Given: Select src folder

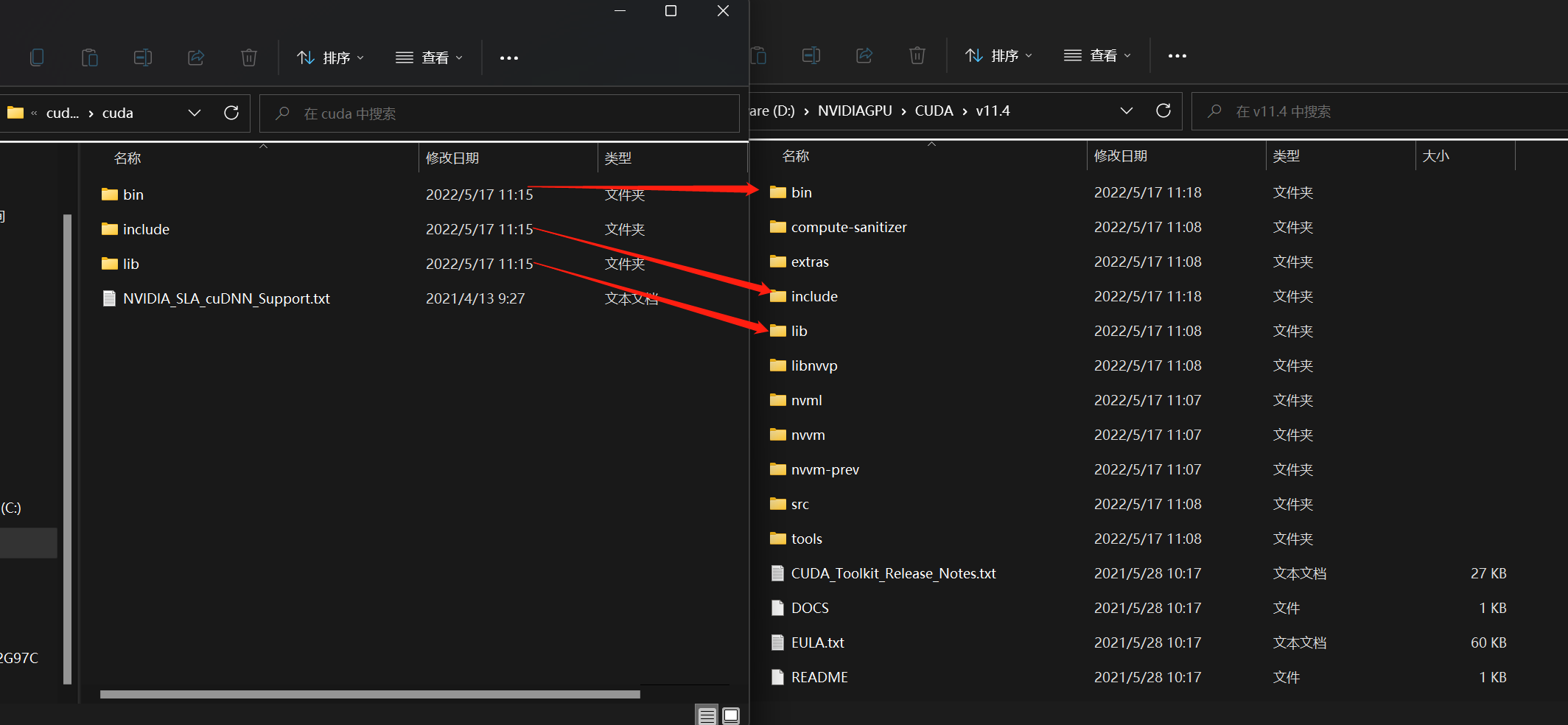Looking at the screenshot, I should click(x=799, y=504).
